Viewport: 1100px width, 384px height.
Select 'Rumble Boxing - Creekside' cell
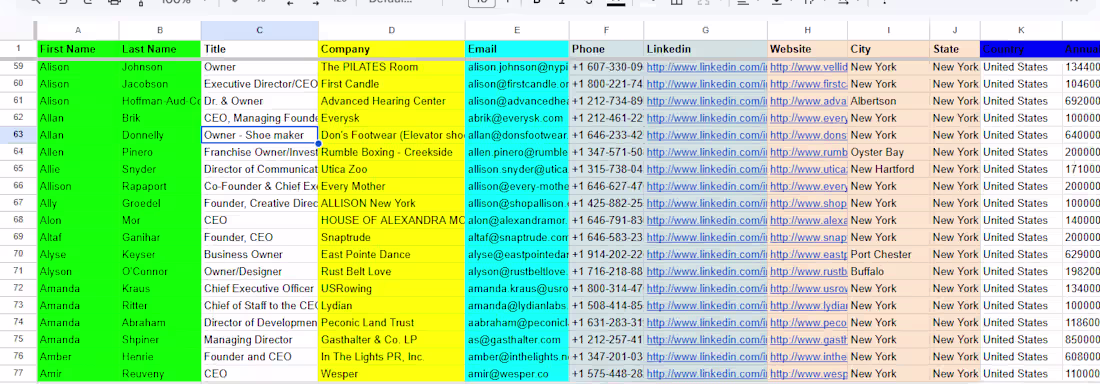[391, 152]
